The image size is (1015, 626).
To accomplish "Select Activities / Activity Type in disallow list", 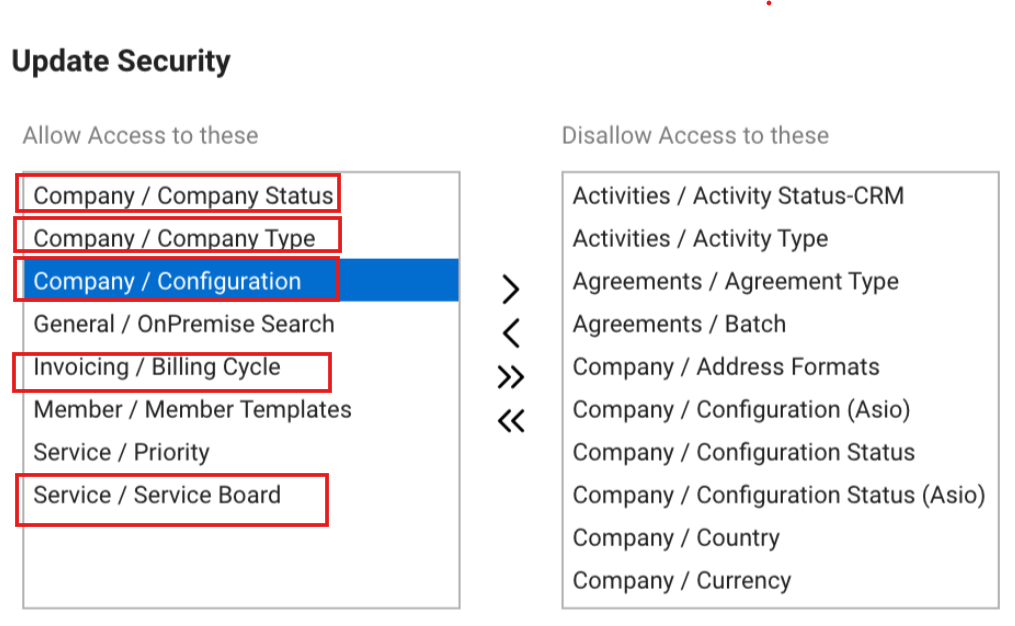I will (x=700, y=238).
